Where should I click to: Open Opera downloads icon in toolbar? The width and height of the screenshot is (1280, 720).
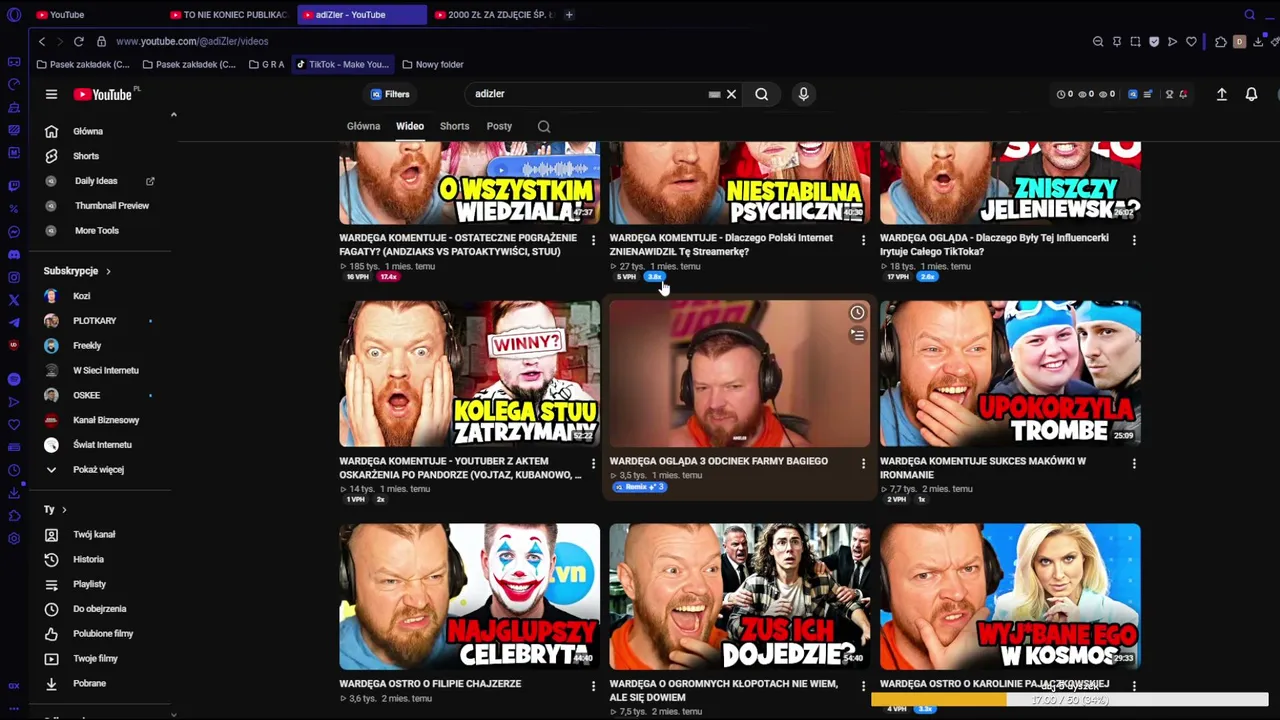click(1258, 41)
